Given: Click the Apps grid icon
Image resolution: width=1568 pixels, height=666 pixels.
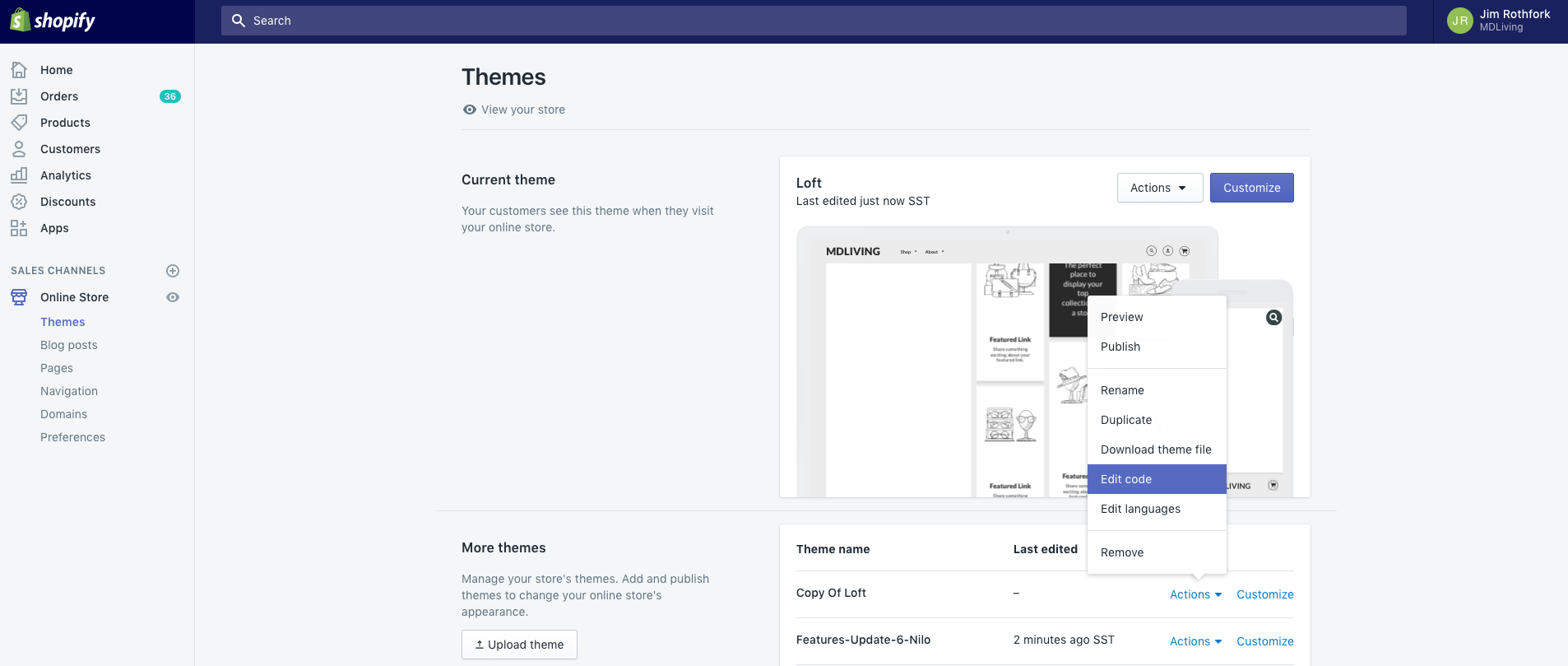Looking at the screenshot, I should coord(19,228).
